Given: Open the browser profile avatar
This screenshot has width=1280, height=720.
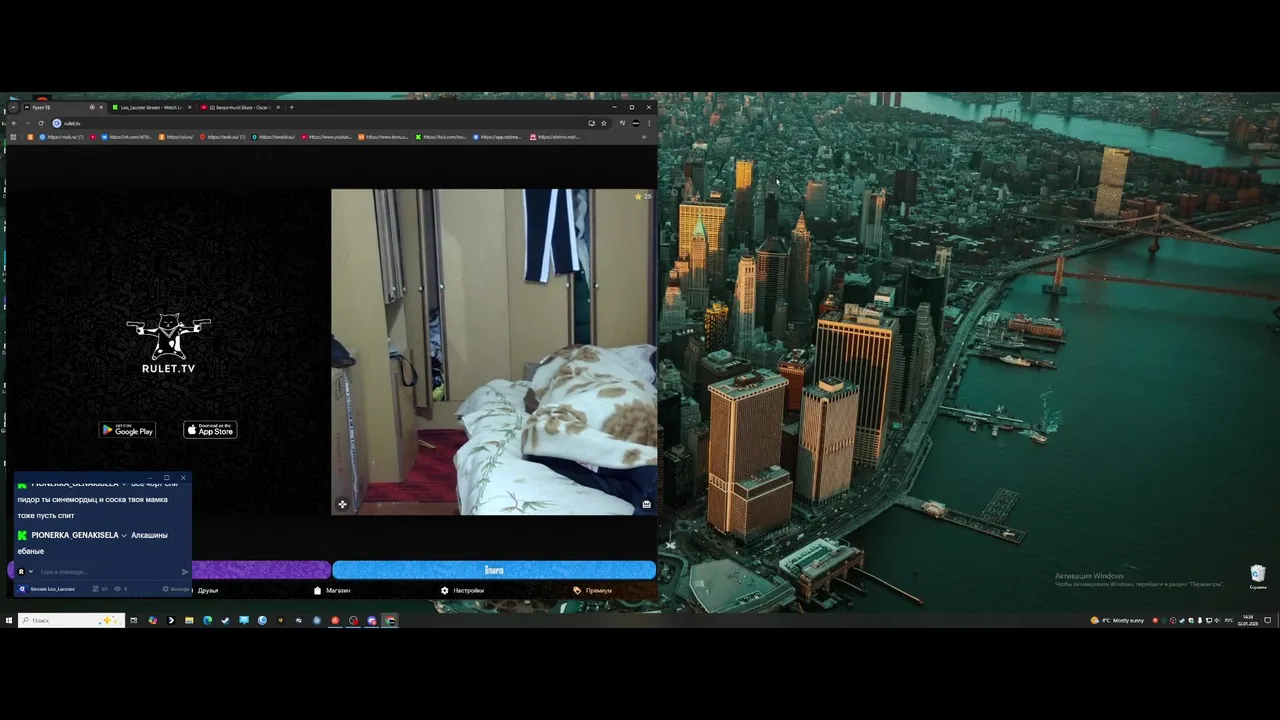Looking at the screenshot, I should pos(636,123).
